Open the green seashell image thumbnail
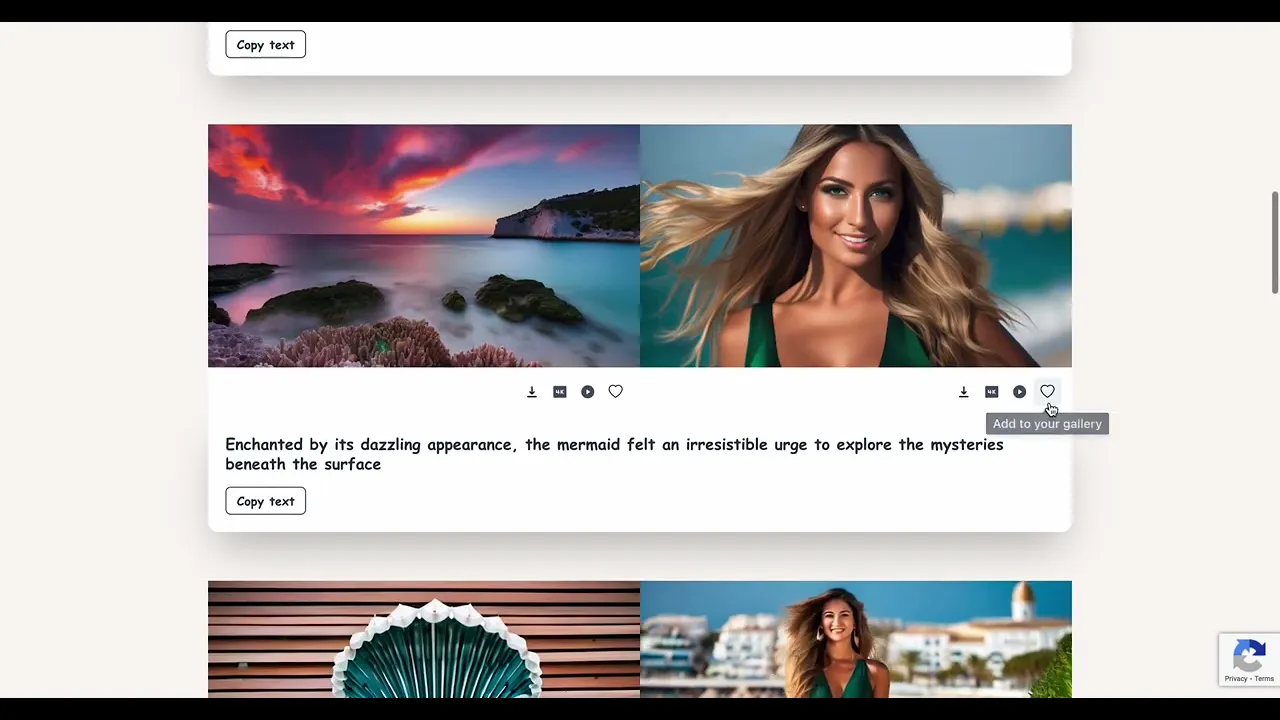The width and height of the screenshot is (1280, 720). [424, 639]
